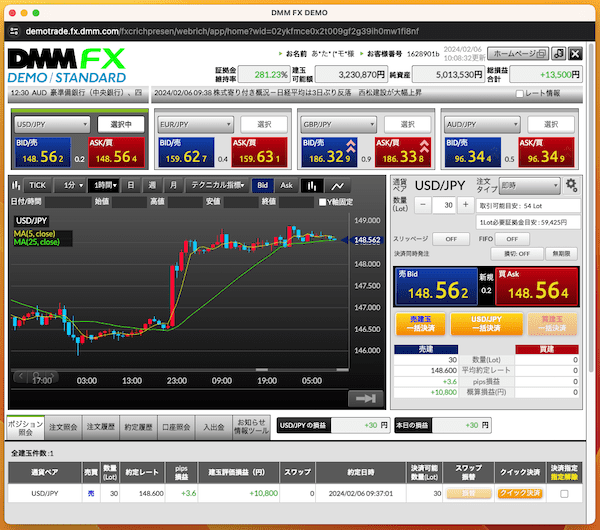This screenshot has width=600, height=530.
Task: Open USD/JPY currency pair dropdown
Action: (x=52, y=124)
